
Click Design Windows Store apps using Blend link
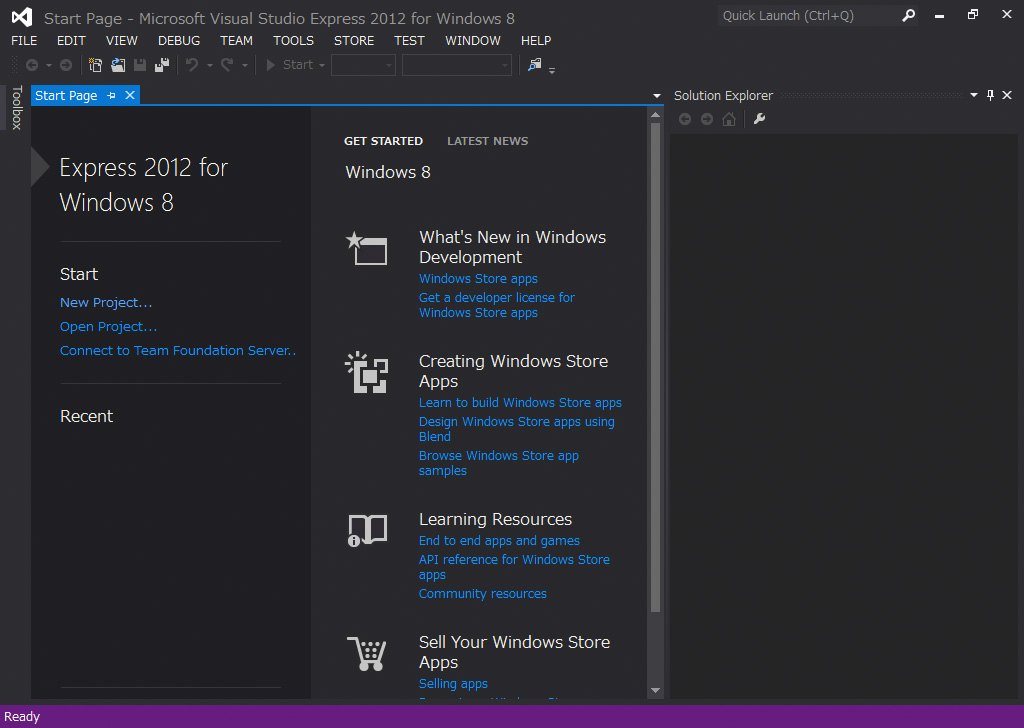coord(517,429)
